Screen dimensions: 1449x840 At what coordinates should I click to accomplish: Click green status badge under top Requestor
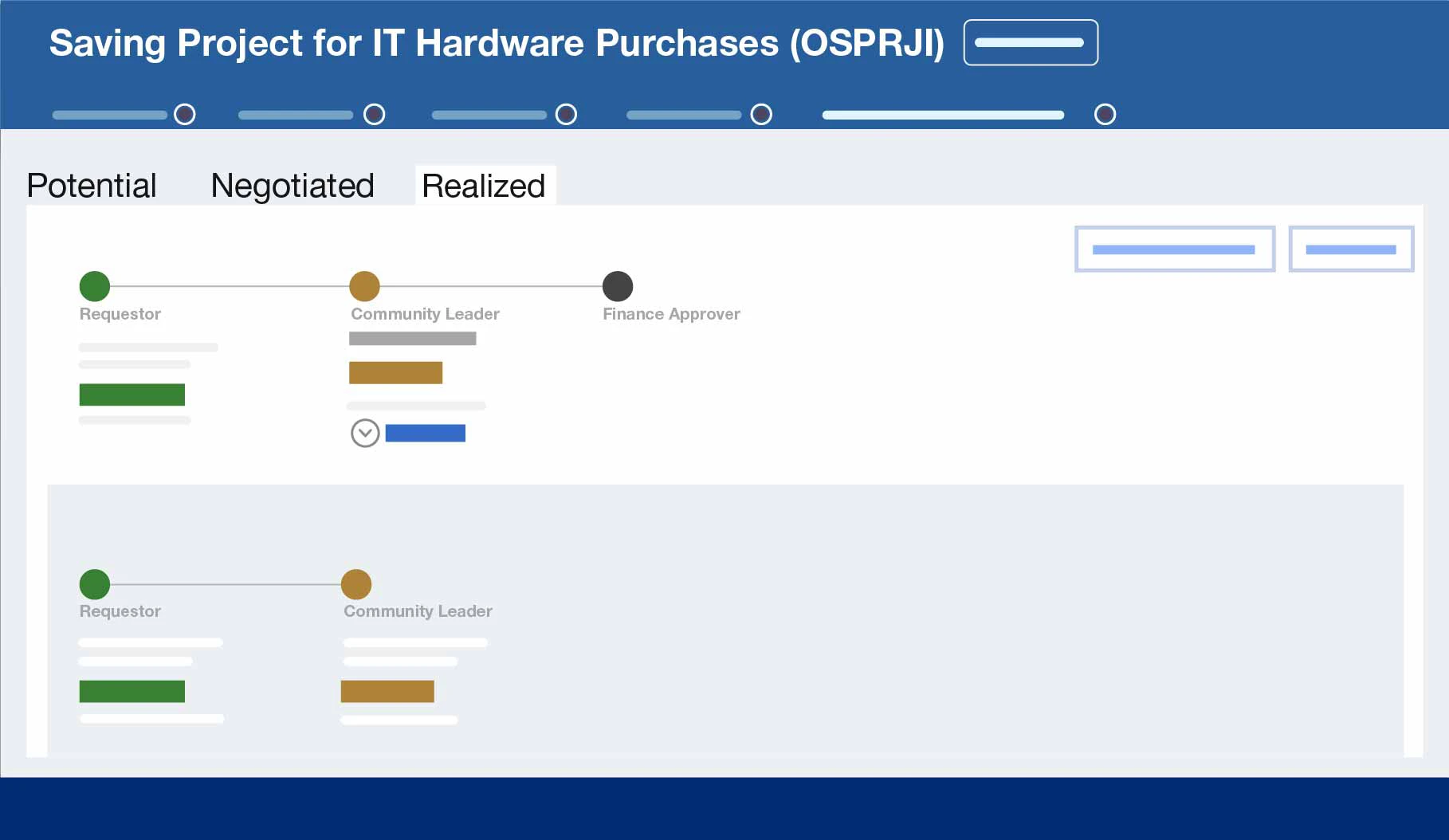coord(132,394)
